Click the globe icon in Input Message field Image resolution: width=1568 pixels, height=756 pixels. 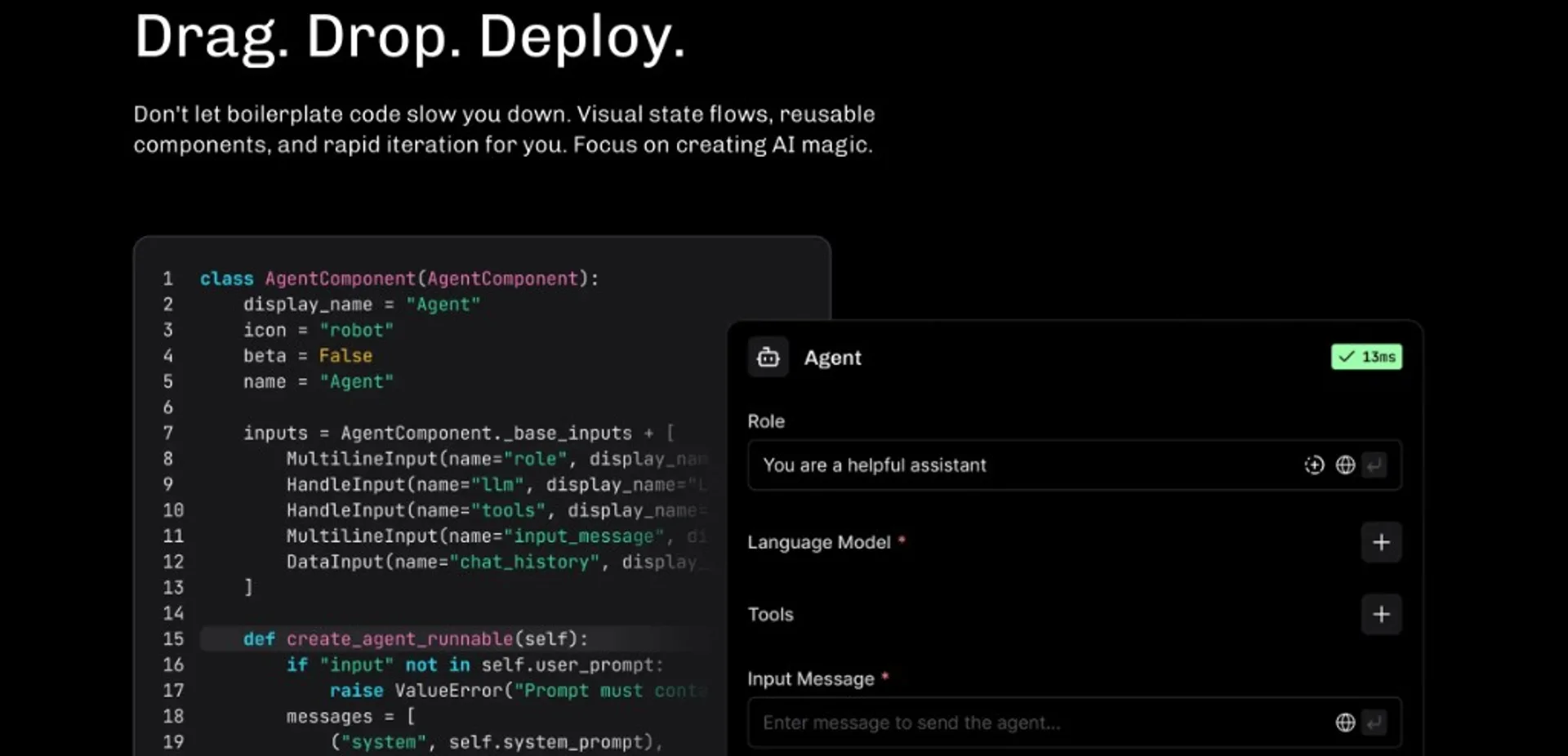(1344, 723)
